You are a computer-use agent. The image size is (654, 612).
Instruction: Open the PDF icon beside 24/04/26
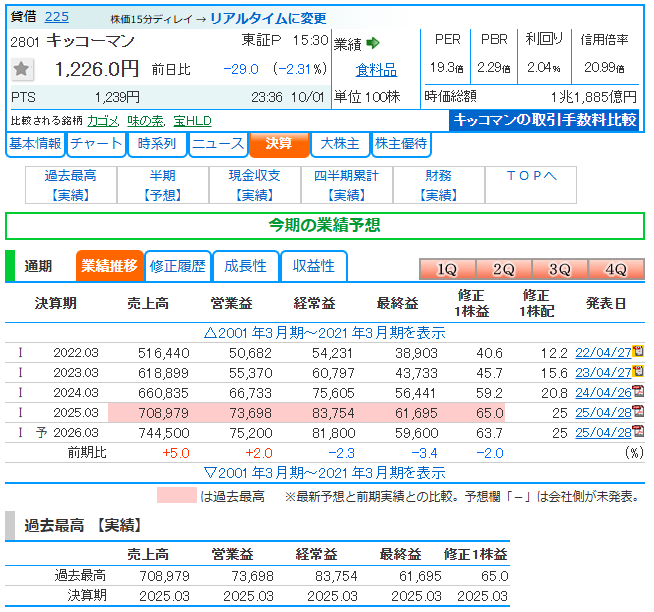tap(638, 392)
